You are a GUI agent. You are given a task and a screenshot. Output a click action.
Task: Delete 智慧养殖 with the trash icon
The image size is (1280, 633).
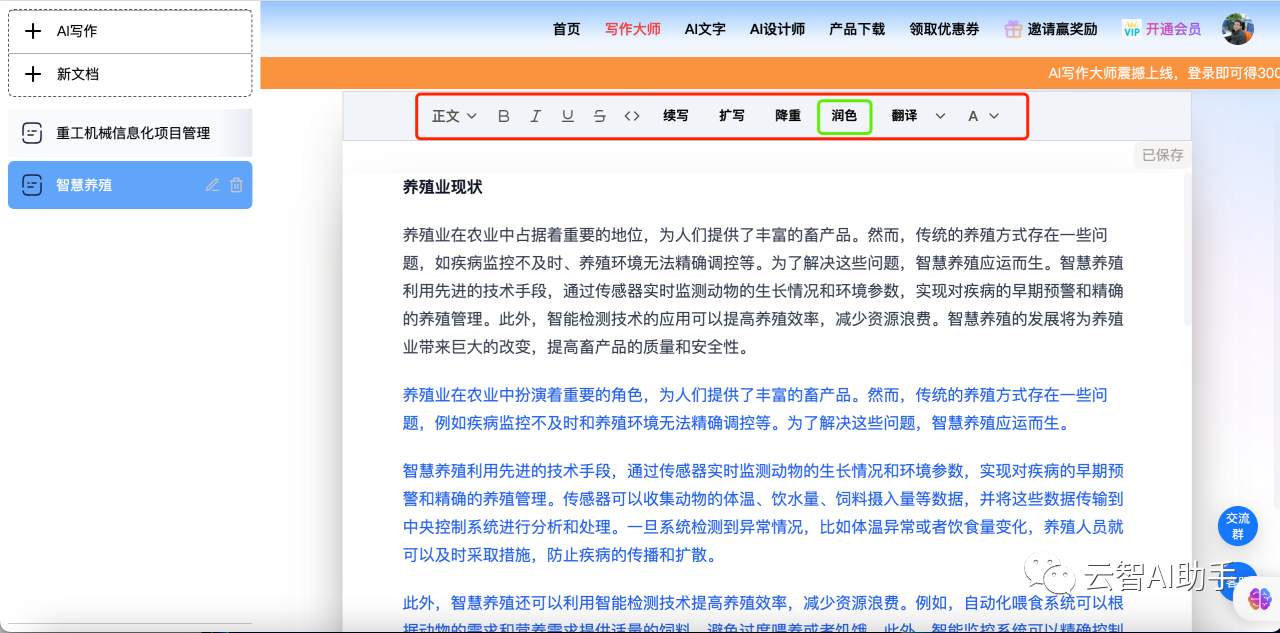237,184
